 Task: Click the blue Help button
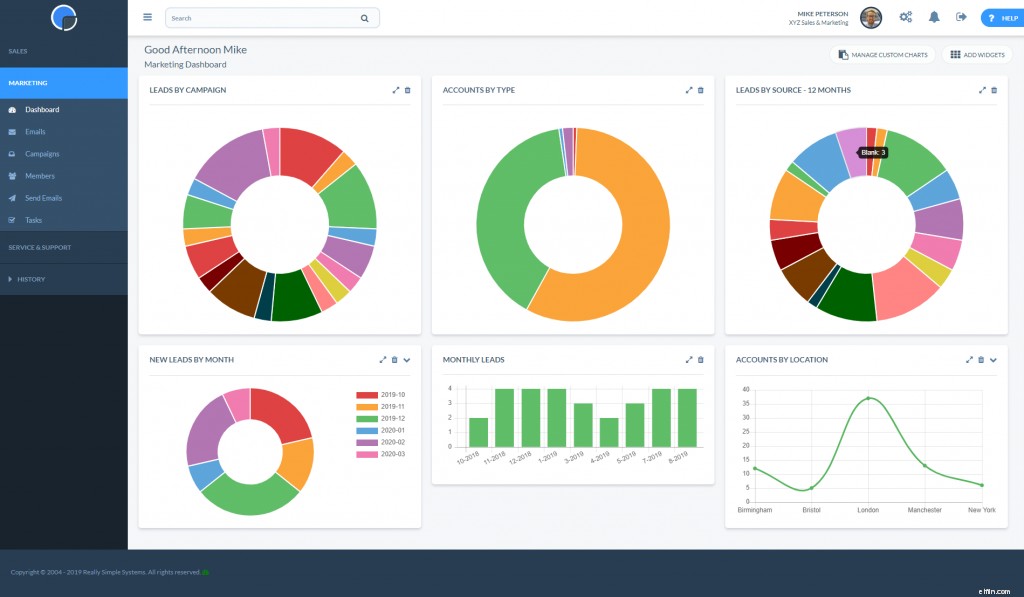coord(1000,17)
